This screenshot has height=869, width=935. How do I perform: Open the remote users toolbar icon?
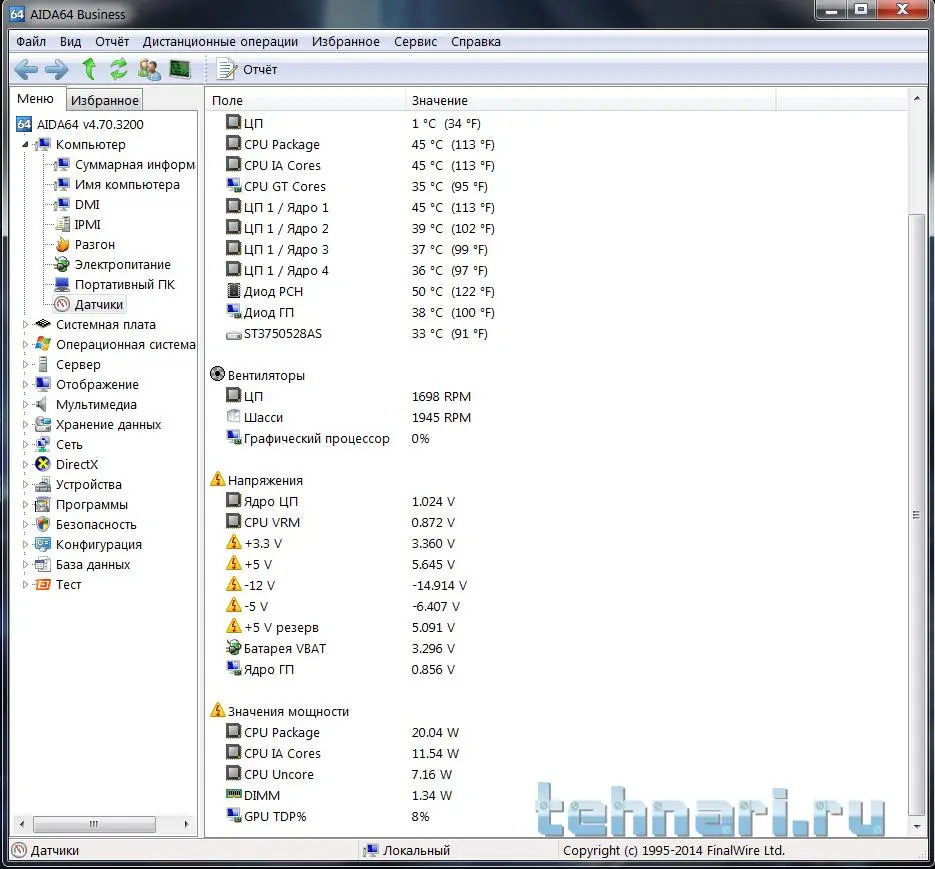point(150,69)
